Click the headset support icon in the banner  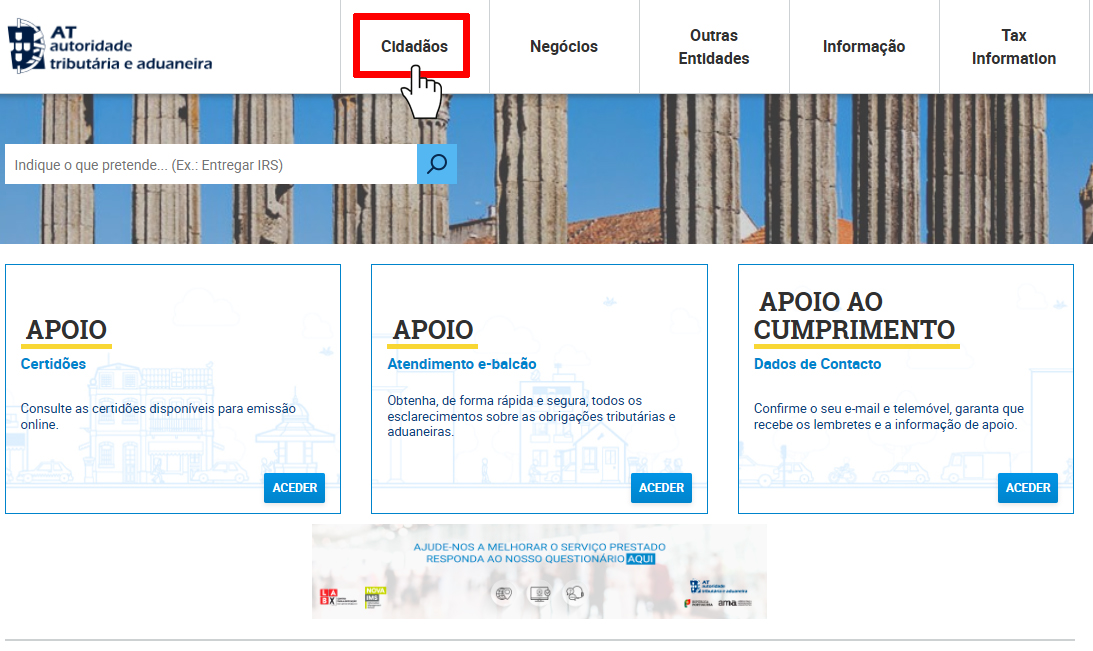pos(574,593)
